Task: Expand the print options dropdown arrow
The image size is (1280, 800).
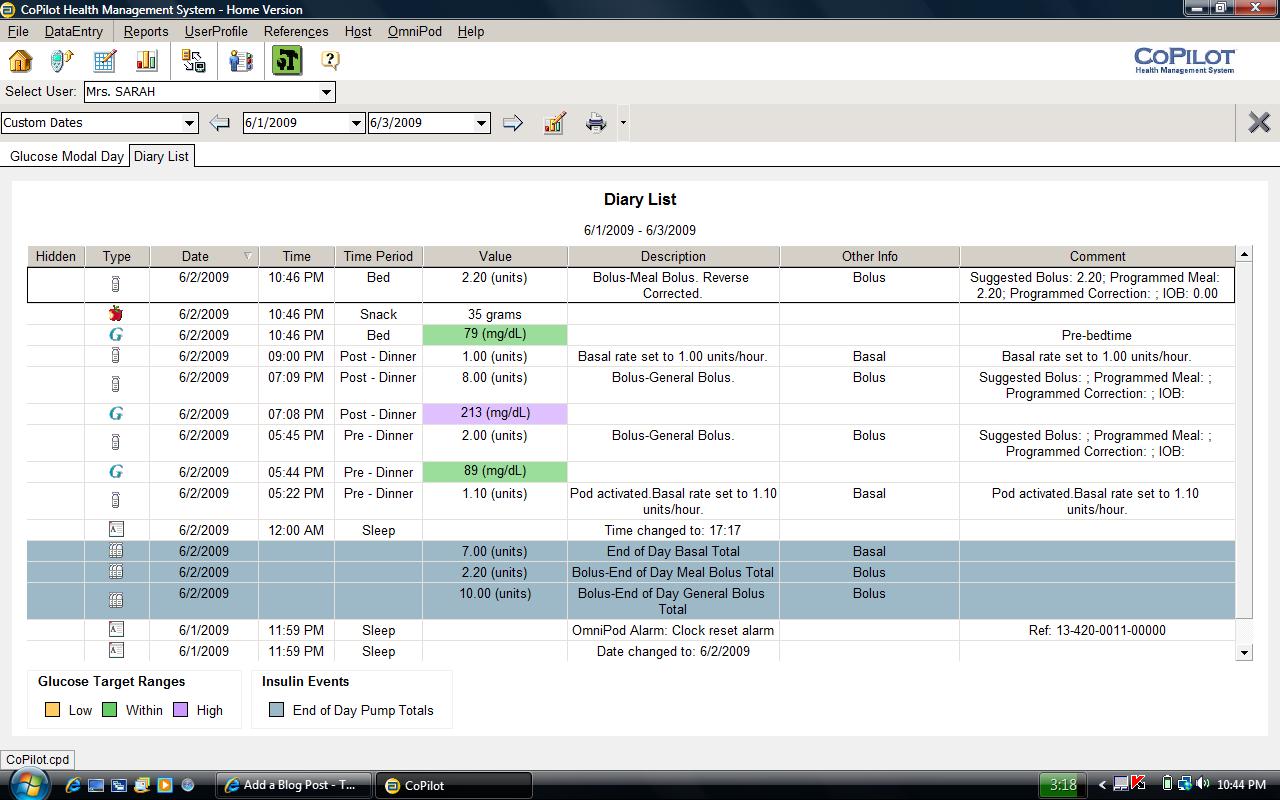Action: tap(623, 123)
